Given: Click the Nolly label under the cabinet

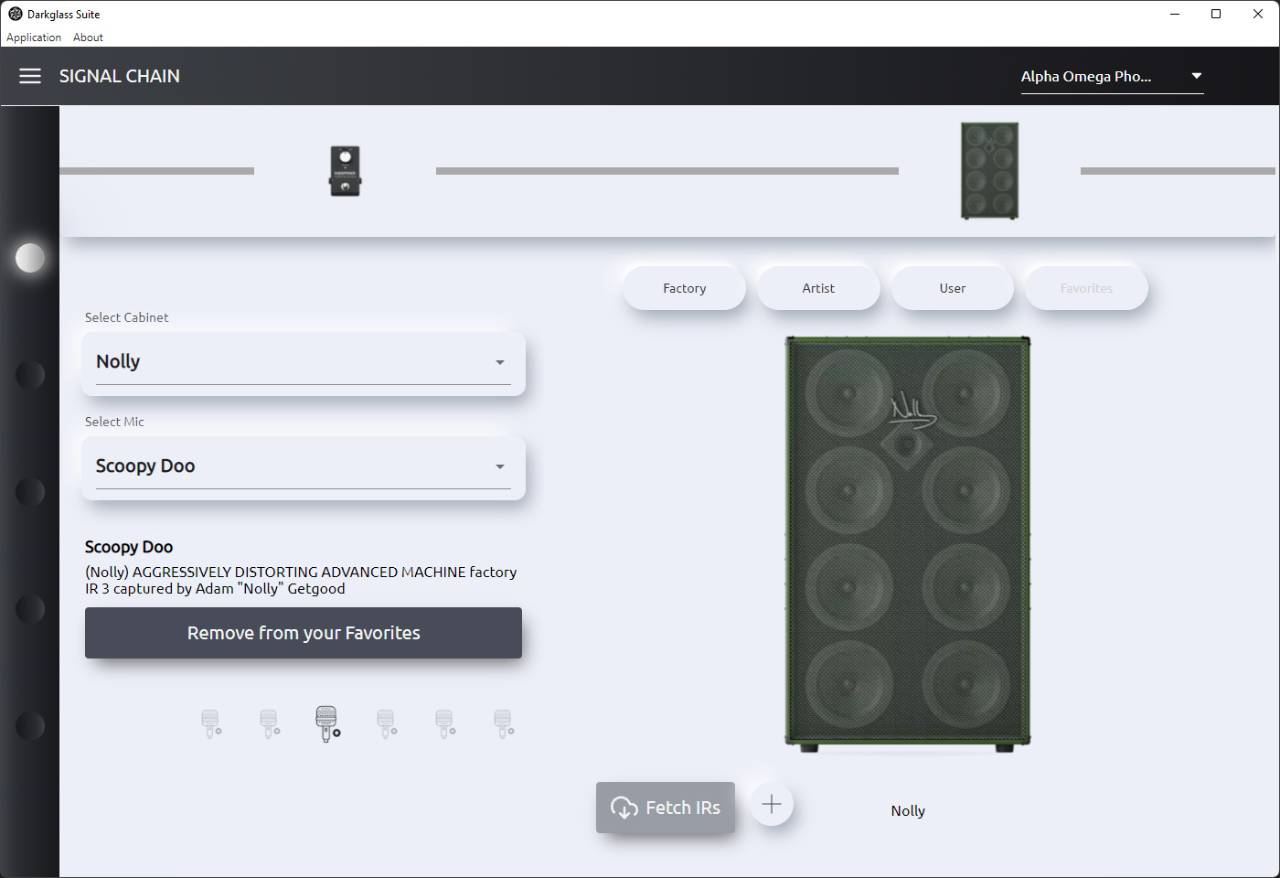Looking at the screenshot, I should tap(908, 811).
